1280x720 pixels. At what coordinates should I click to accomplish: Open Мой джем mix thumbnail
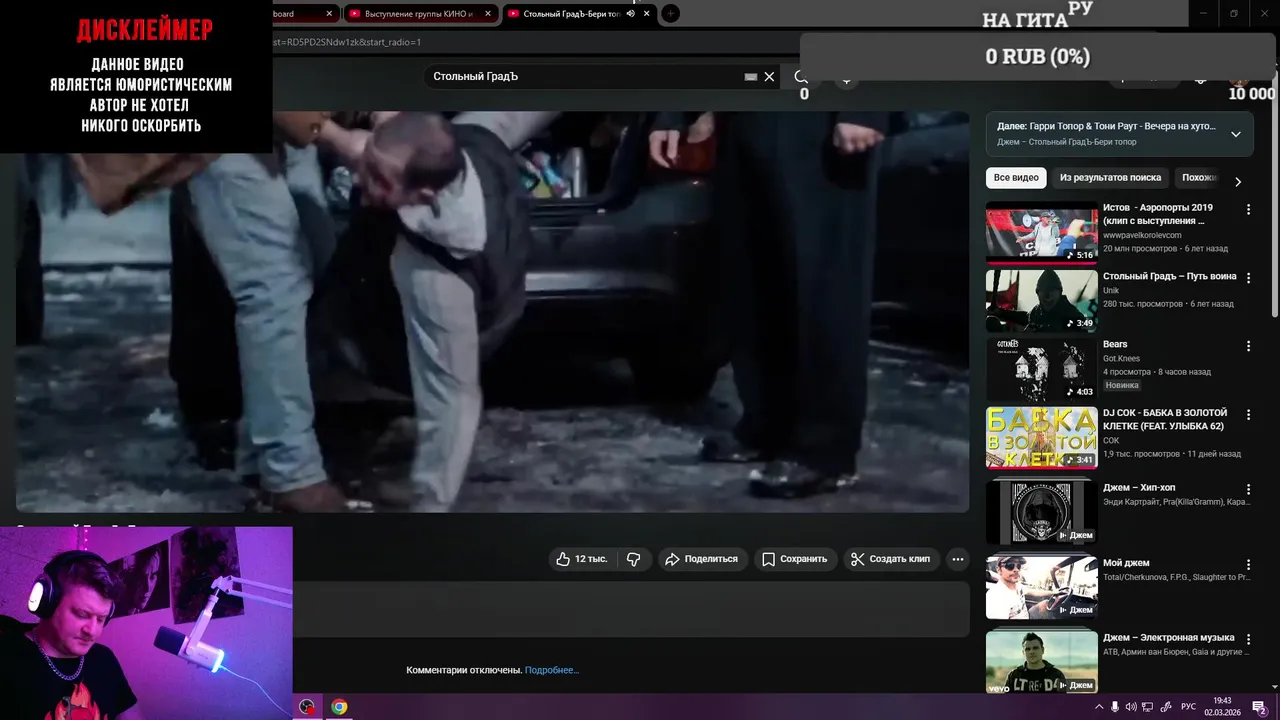(1042, 587)
